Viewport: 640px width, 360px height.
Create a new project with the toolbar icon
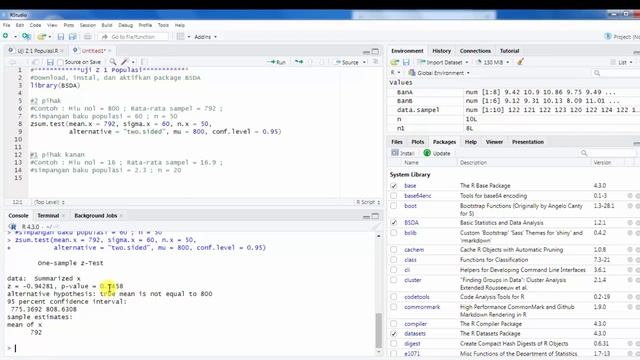[x=26, y=36]
